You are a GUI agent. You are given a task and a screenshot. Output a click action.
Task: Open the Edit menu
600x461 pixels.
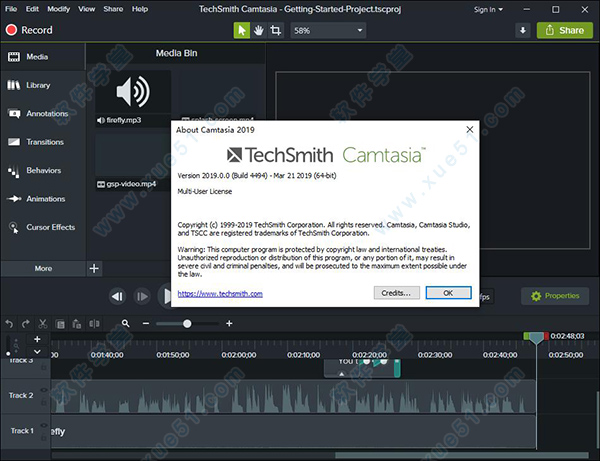coord(32,9)
